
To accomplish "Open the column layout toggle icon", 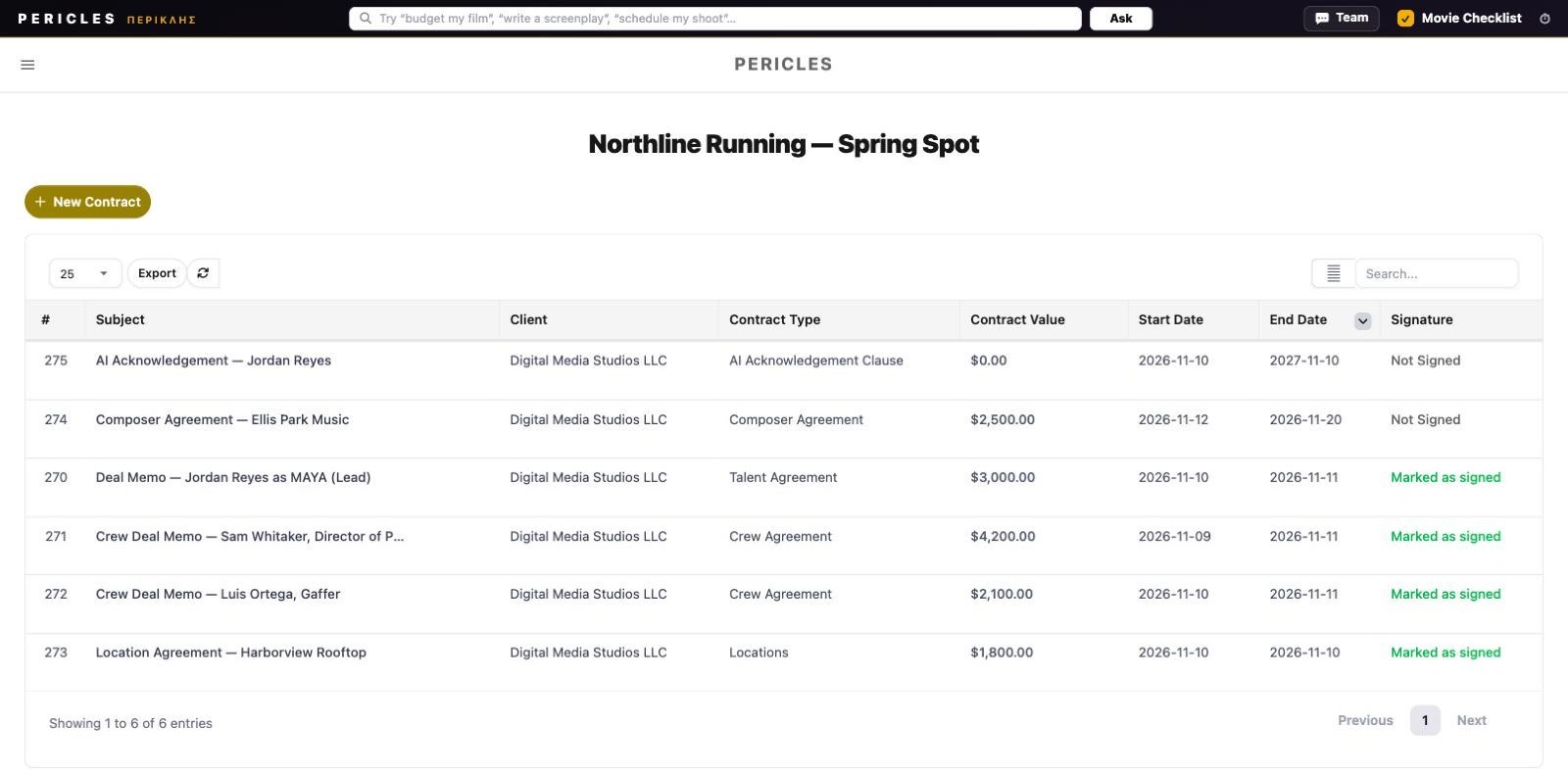I will click(x=1333, y=273).
